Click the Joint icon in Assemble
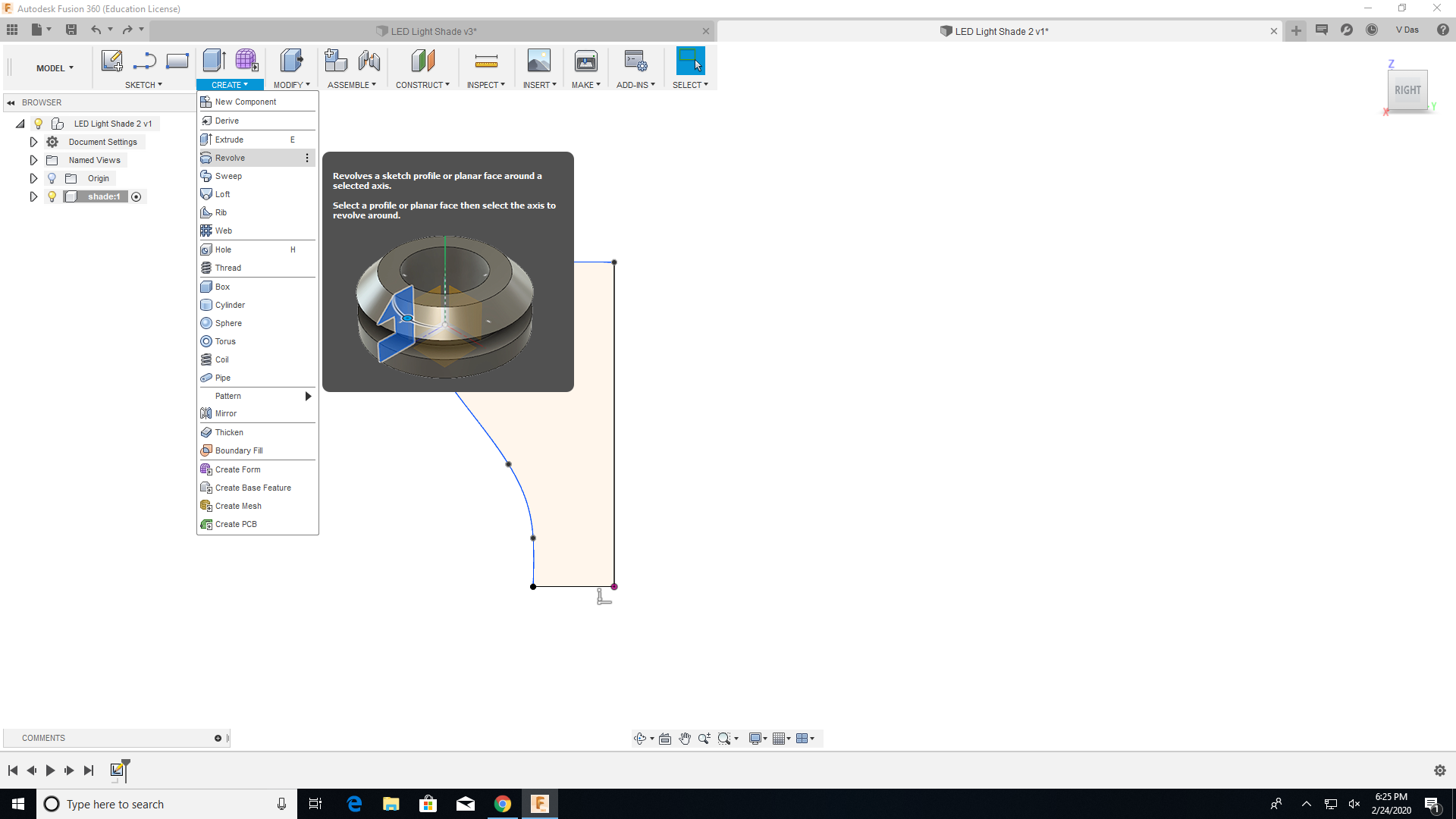The height and width of the screenshot is (819, 1456). click(x=369, y=61)
